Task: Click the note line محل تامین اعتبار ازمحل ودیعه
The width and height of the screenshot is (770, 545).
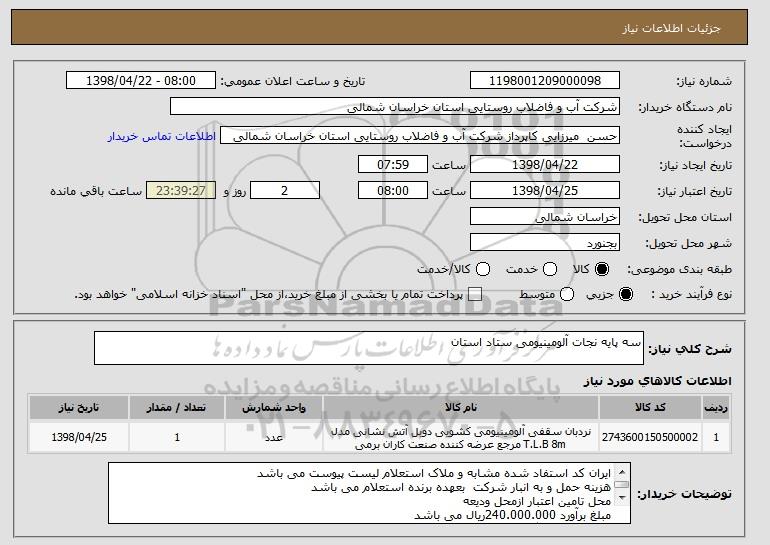Action: (537, 501)
